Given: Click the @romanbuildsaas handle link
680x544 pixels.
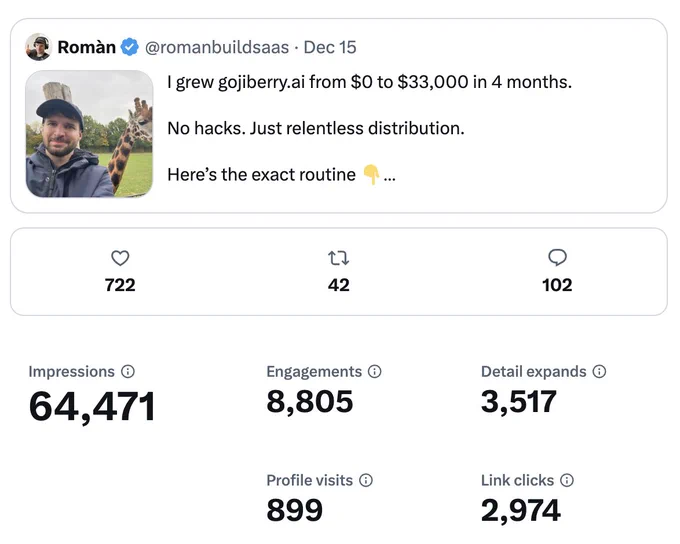Looking at the screenshot, I should [x=217, y=47].
